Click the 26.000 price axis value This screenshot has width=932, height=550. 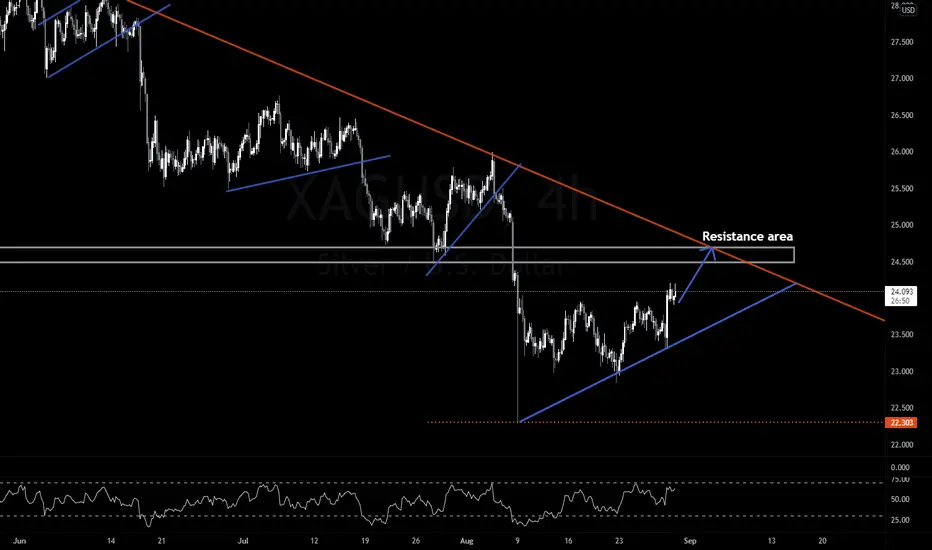902,152
